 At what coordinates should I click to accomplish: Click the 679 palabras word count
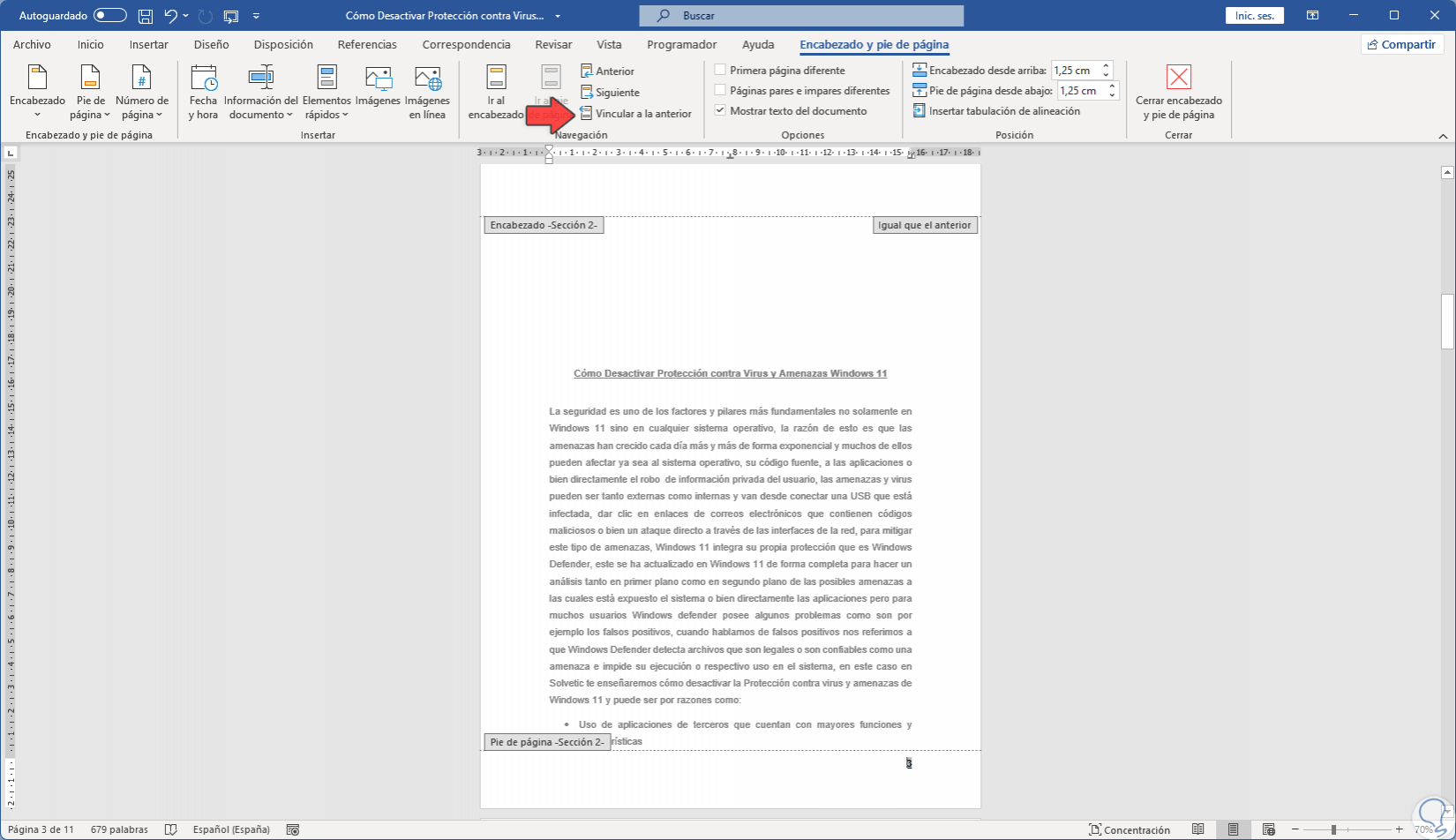point(119,829)
